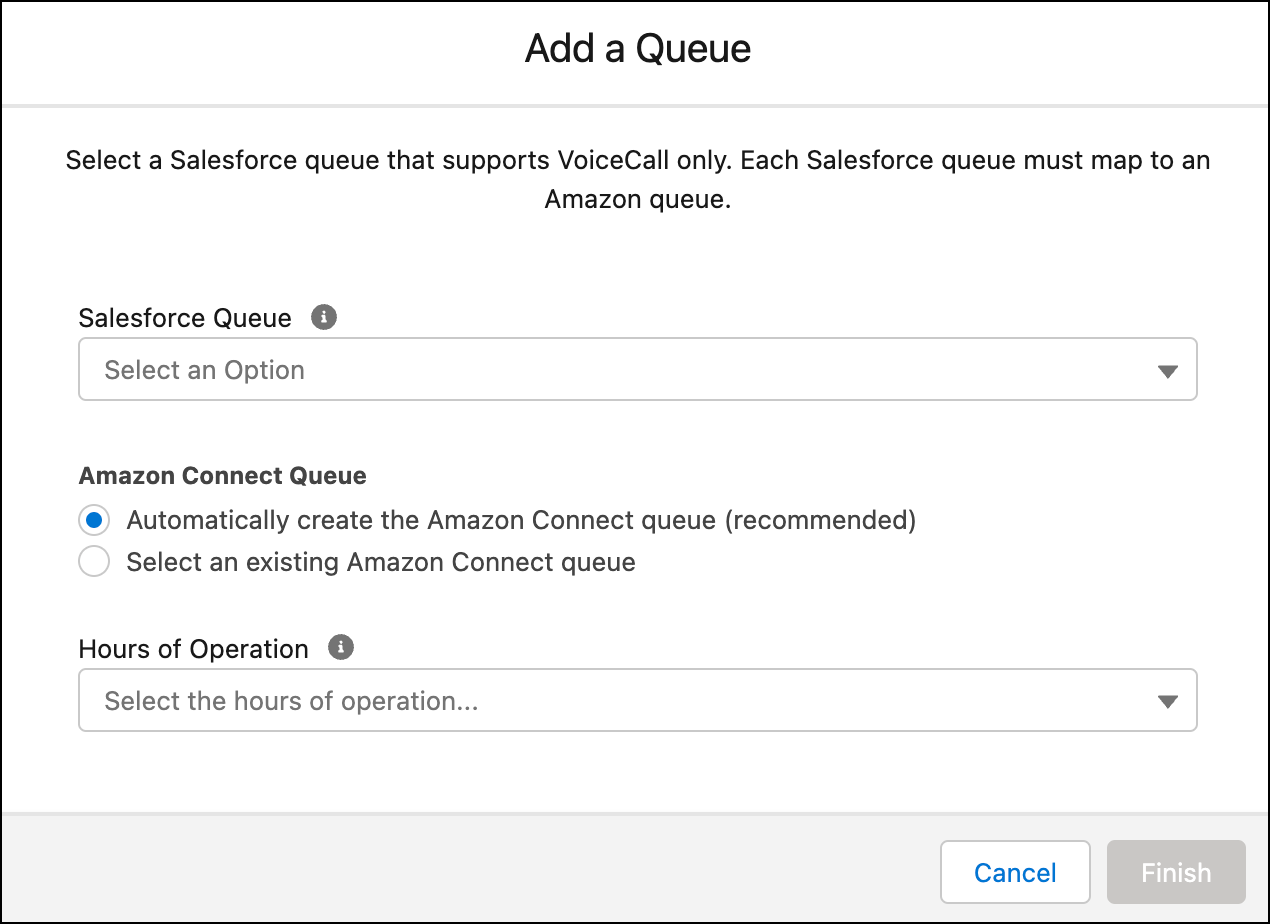Viewport: 1270px width, 924px height.
Task: Select automatically create the Amazon Connect queue
Action: (93, 520)
